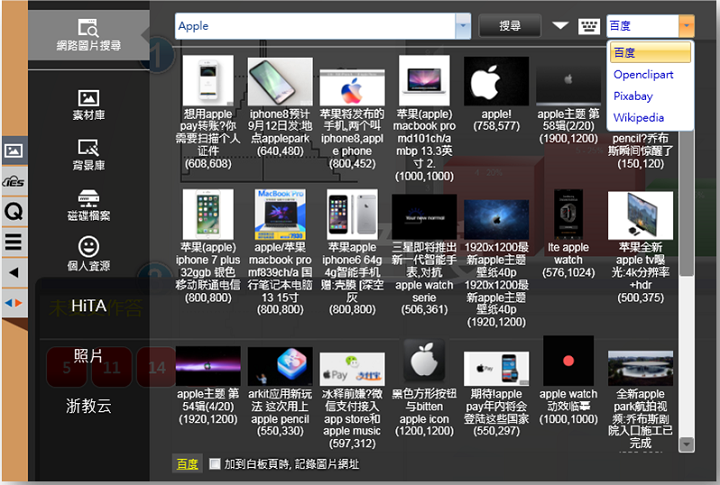720x485 pixels.
Task: Select 百度 in the source list
Action: tap(650, 52)
